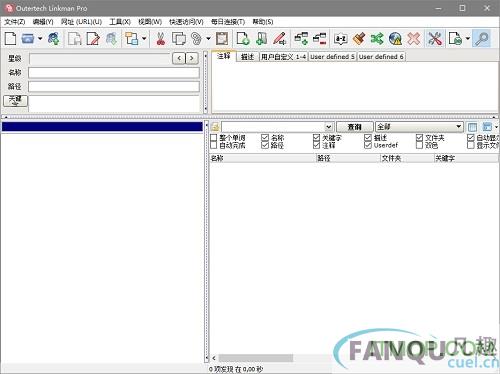Click the page with green plus icon
The image size is (500, 374).
pyautogui.click(x=243, y=38)
